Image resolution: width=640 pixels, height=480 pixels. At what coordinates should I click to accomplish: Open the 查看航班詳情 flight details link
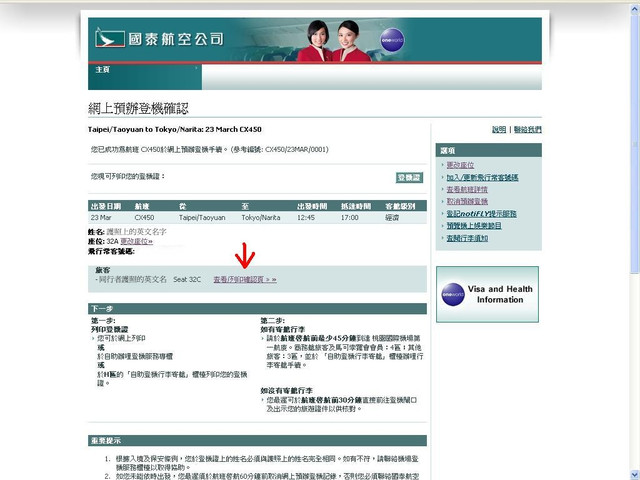point(467,189)
